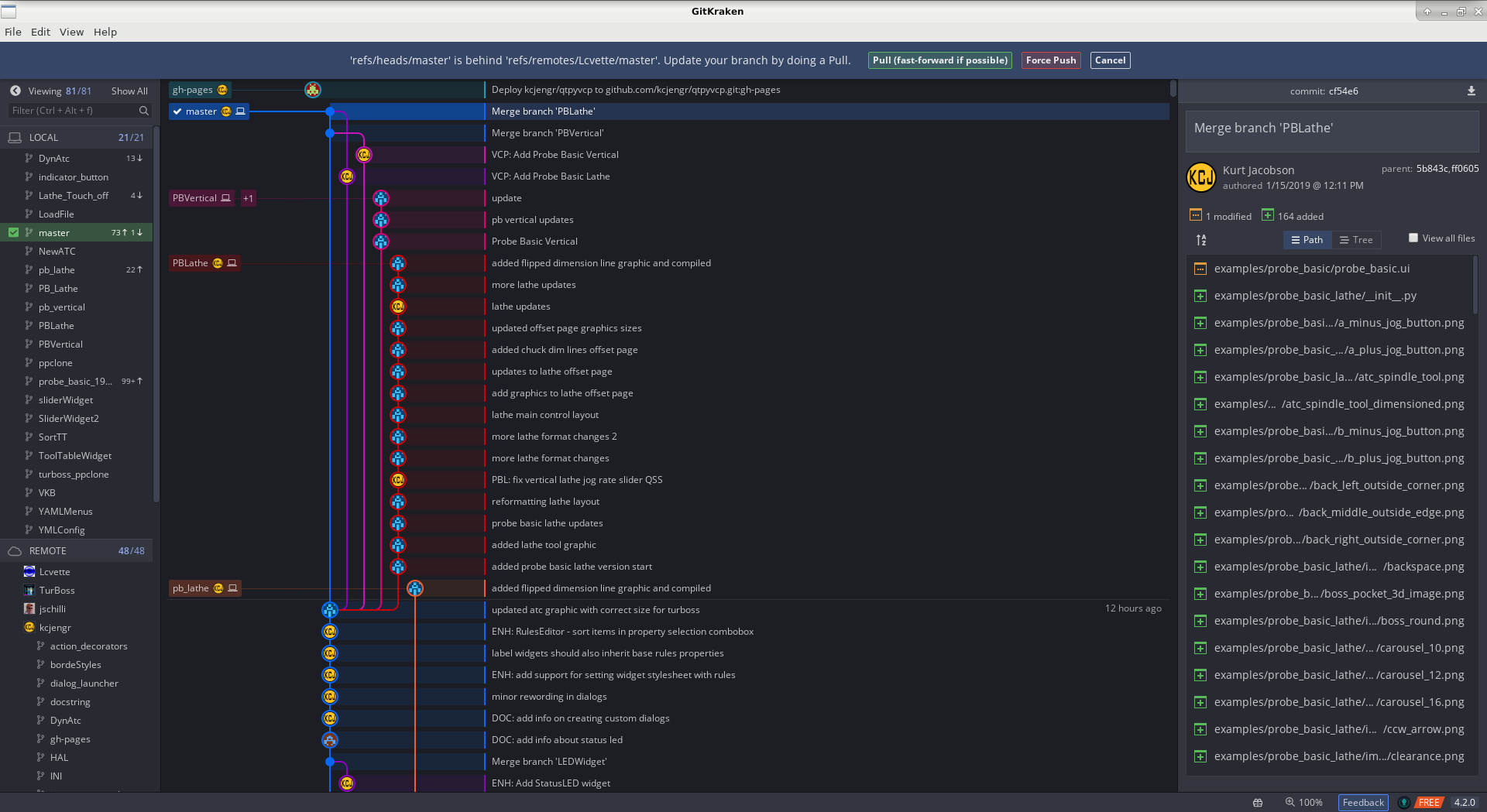Click Show All in the left panel

[x=129, y=91]
